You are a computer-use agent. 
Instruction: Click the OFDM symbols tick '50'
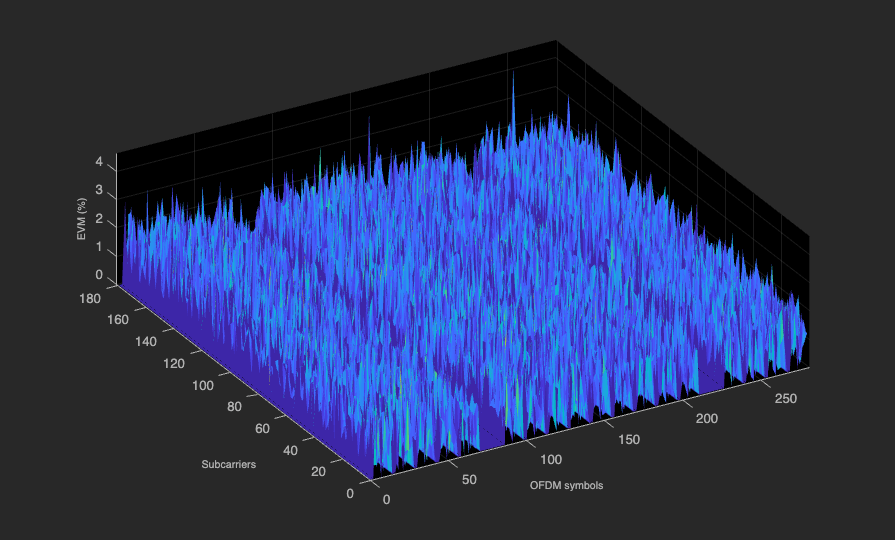click(x=469, y=480)
